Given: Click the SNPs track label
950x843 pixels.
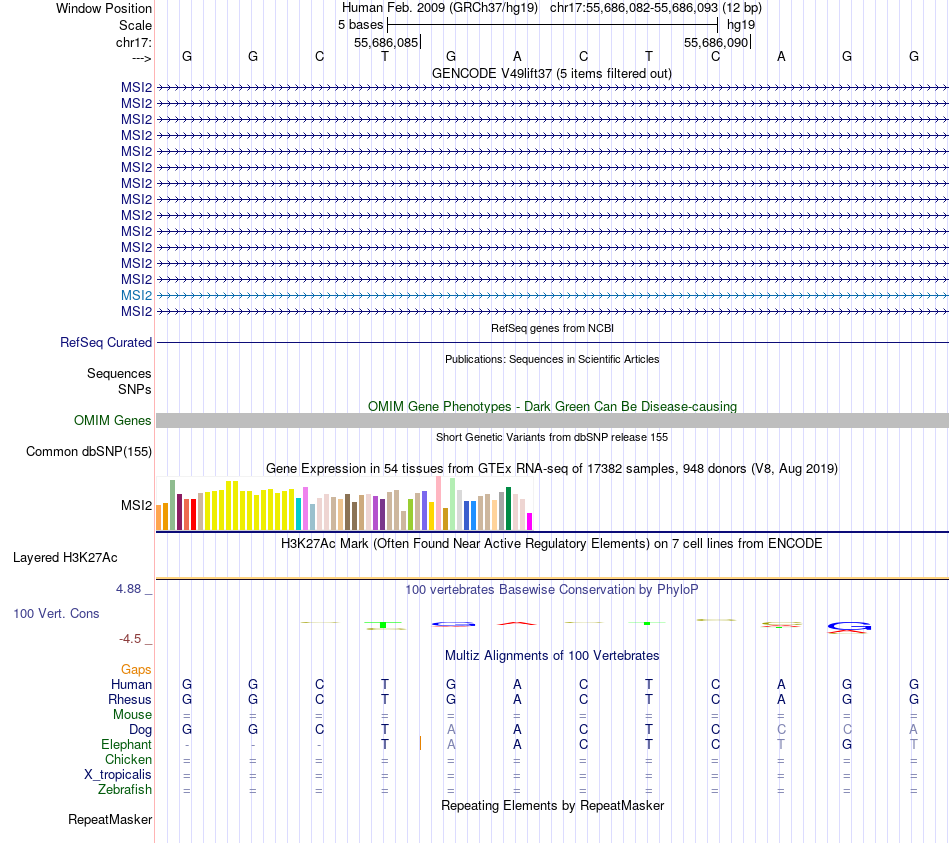Looking at the screenshot, I should click(135, 390).
